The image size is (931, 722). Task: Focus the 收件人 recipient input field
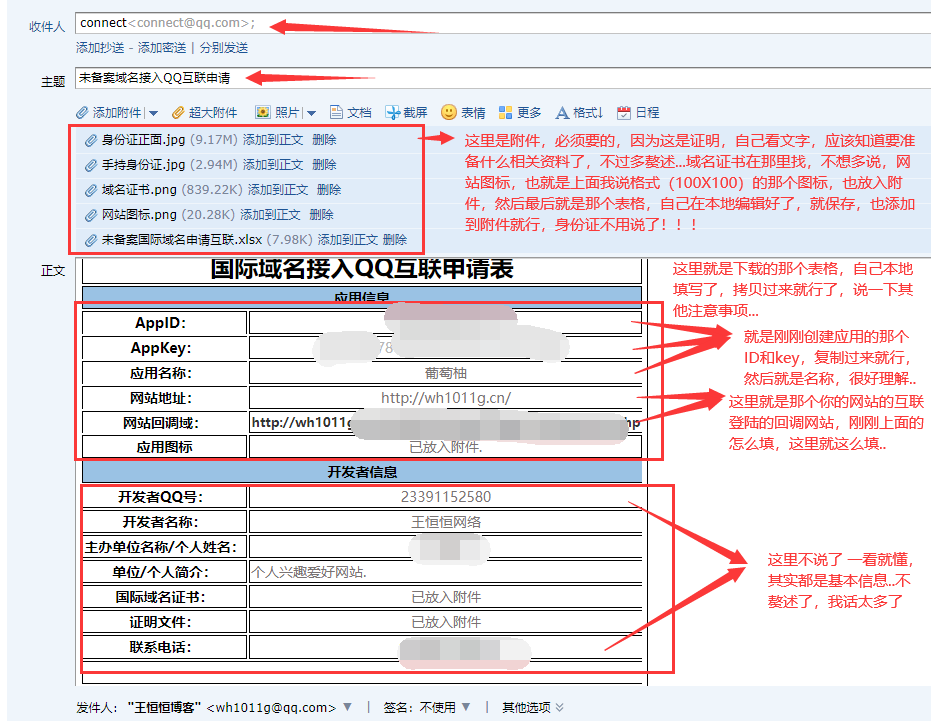point(503,23)
